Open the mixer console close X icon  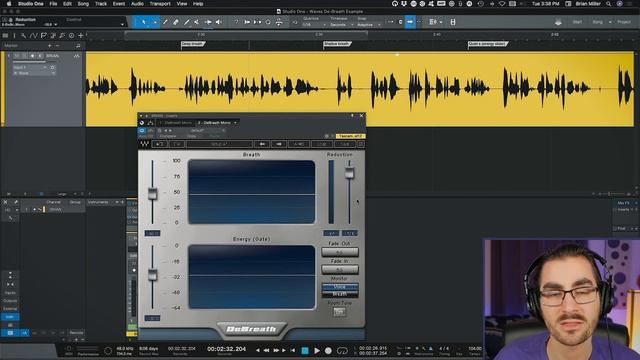click(5, 202)
